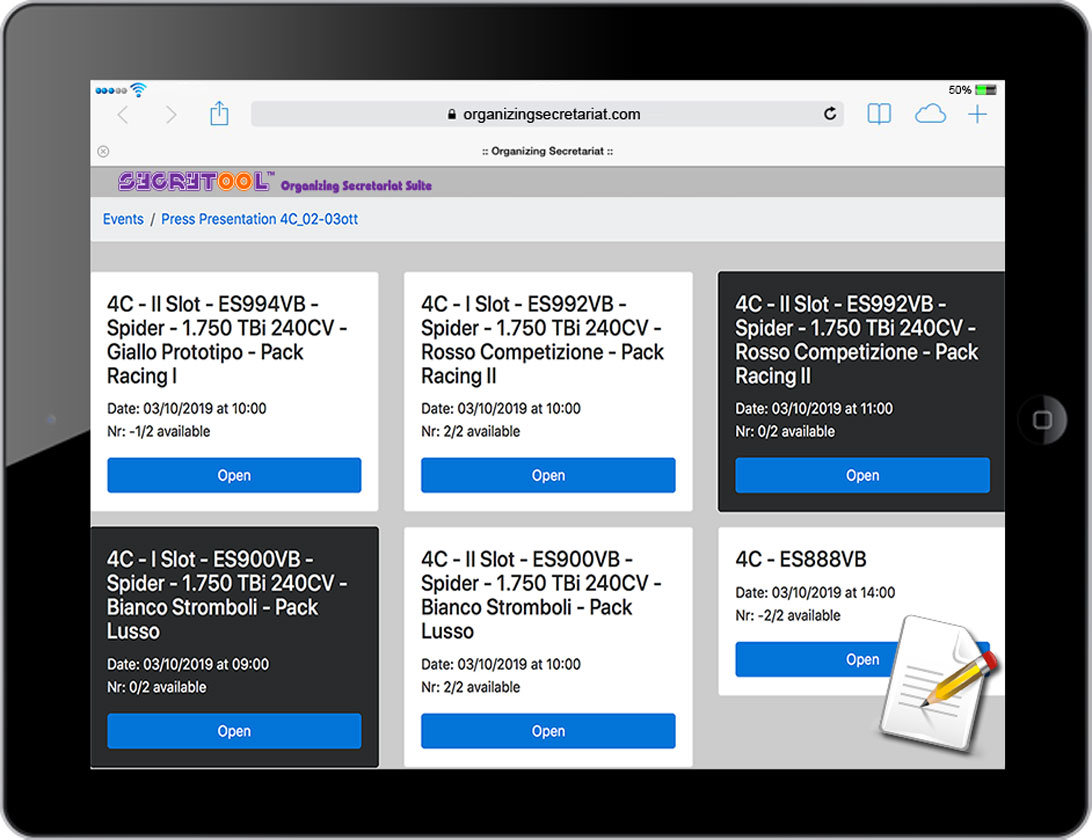Go to Events breadcrumb link
Screen dimensions: 1092x840
(x=123, y=219)
